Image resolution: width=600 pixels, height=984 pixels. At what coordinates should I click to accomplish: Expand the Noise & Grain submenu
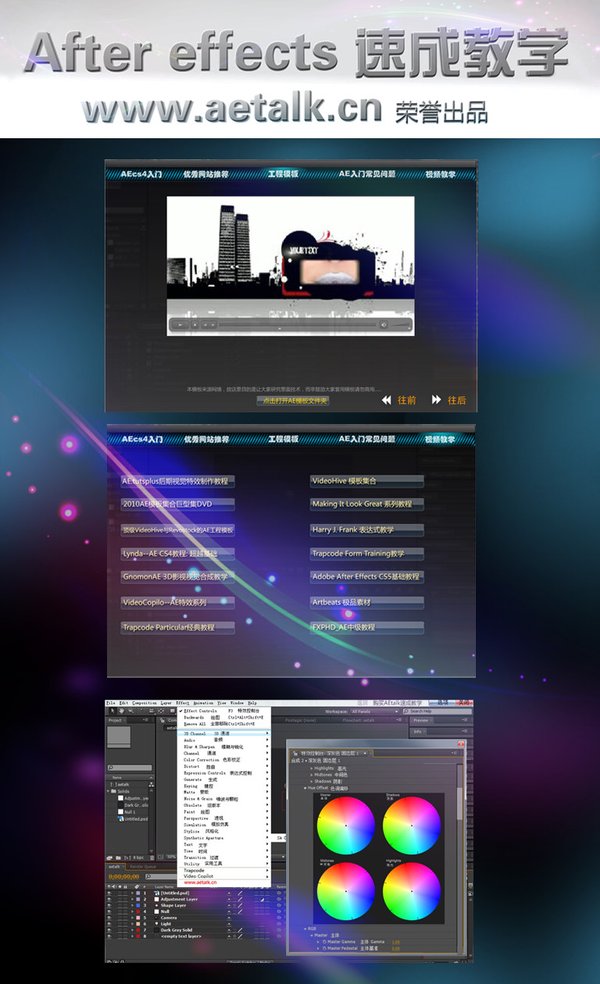[224, 799]
